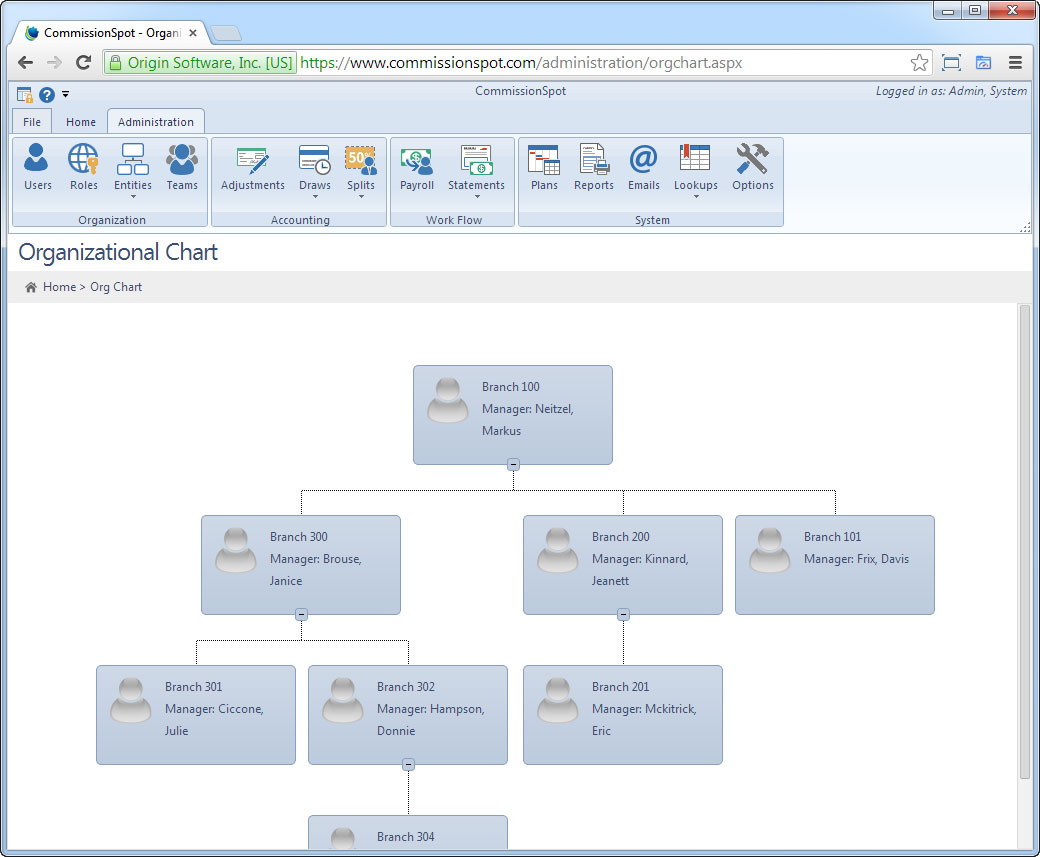Click the "Logged in as: Admin, System" text
The image size is (1040, 857).
[951, 91]
